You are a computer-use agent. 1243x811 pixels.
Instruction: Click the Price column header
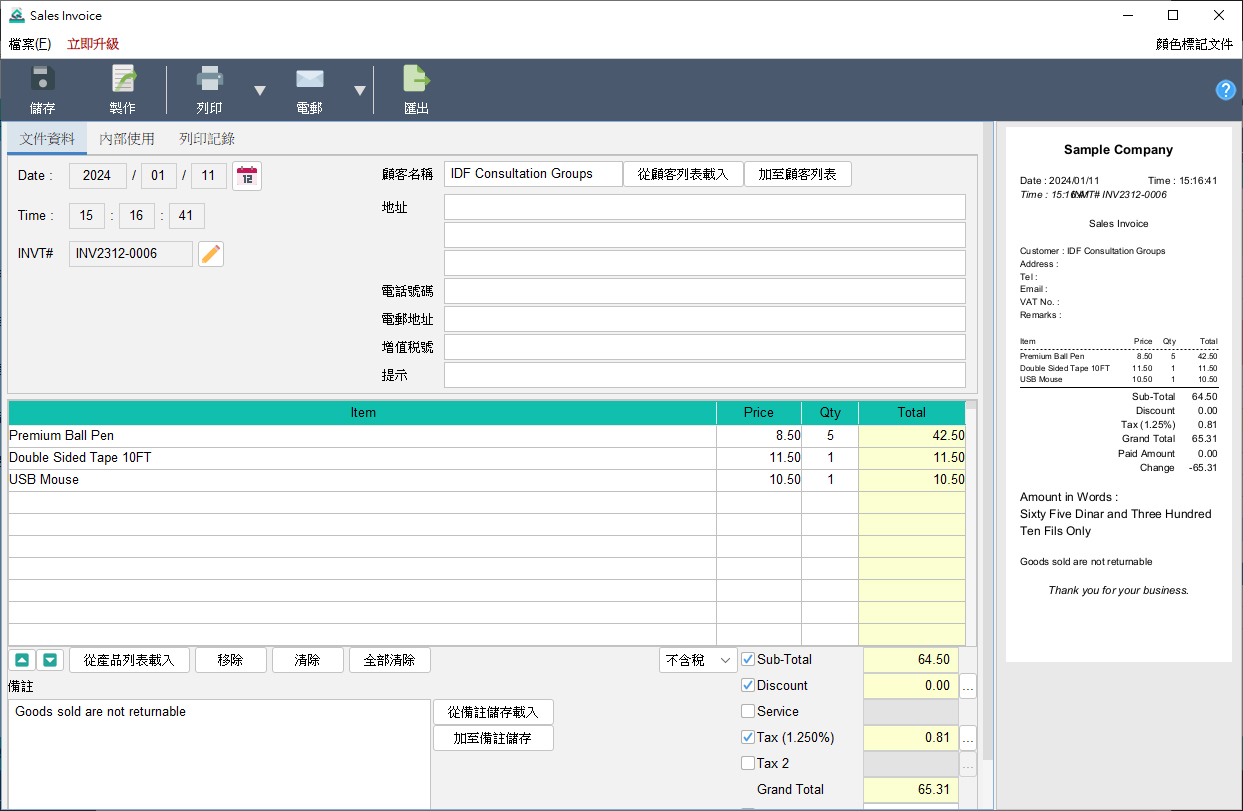pos(759,413)
